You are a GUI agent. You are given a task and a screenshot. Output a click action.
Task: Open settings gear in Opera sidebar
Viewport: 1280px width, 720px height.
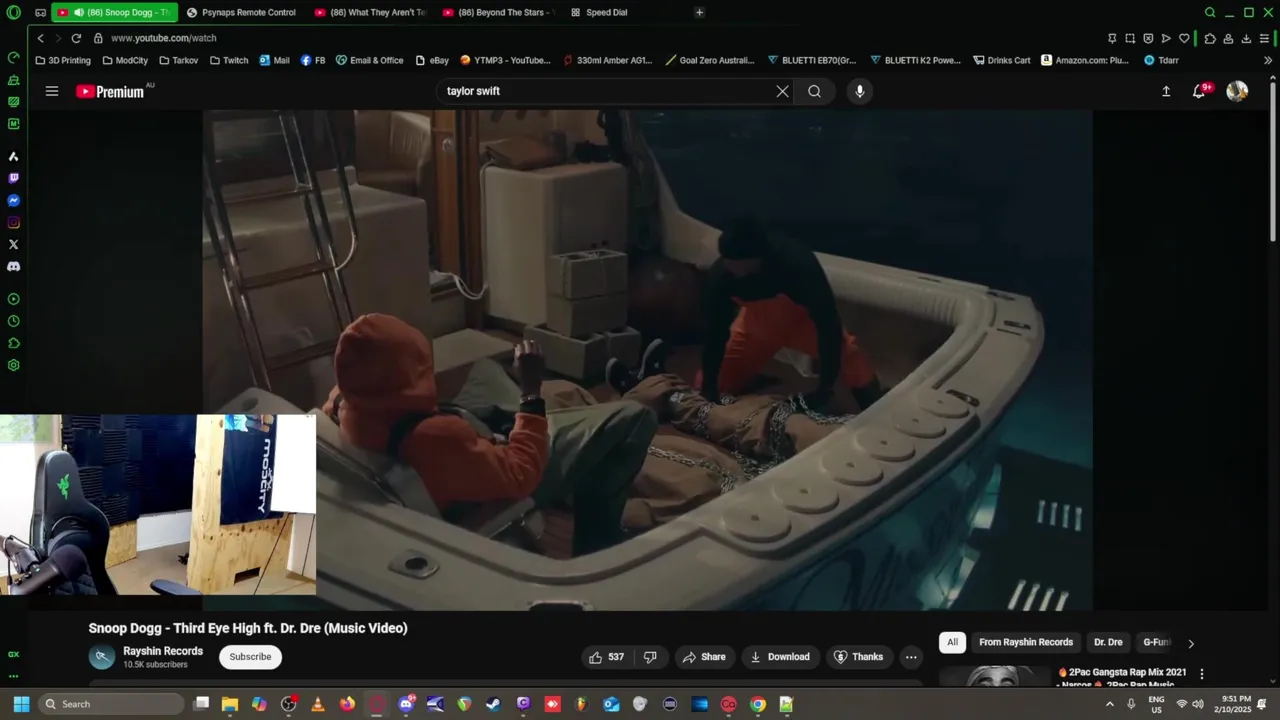(x=13, y=365)
